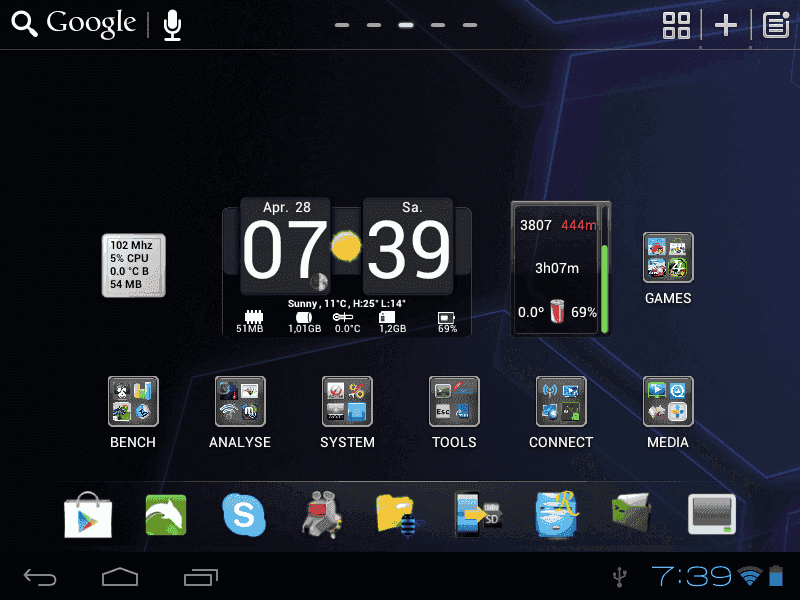Switch to the fifth home screen page indicator

click(470, 25)
